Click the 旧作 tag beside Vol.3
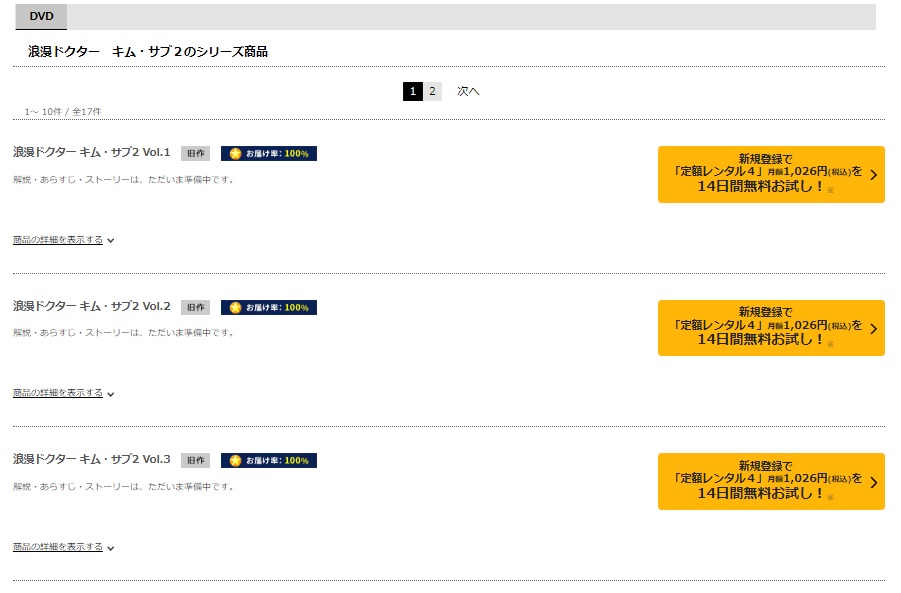The height and width of the screenshot is (593, 901). 195,460
